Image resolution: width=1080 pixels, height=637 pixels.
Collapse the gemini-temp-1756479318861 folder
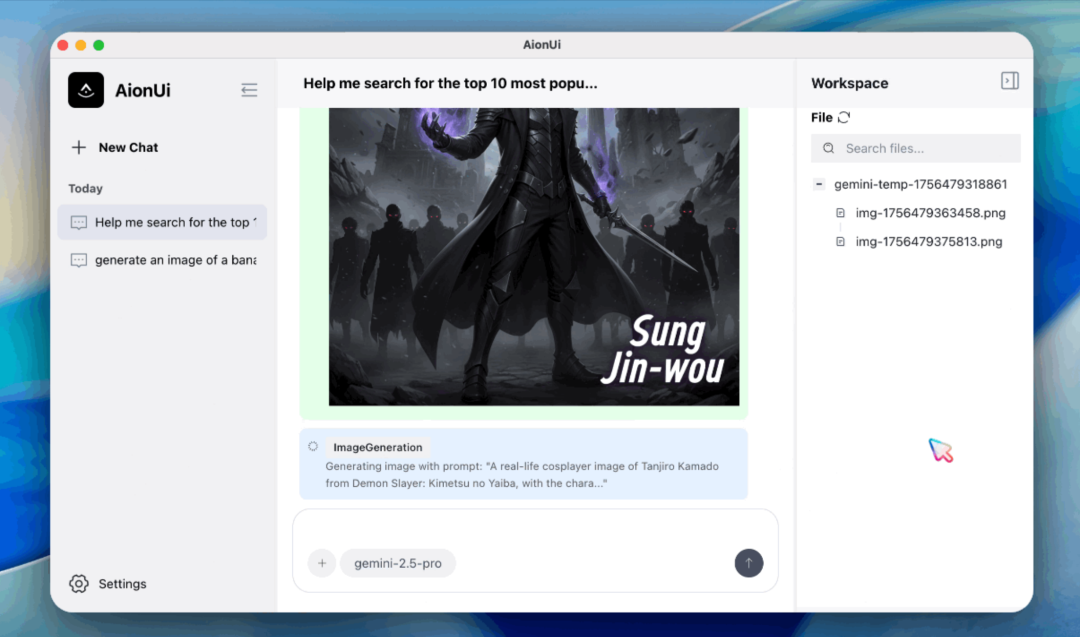coord(819,184)
